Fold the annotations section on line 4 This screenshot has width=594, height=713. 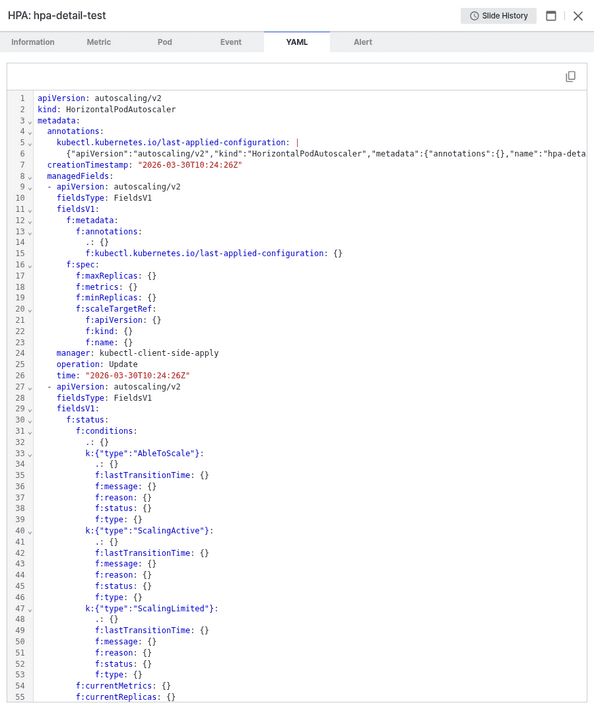pos(30,133)
